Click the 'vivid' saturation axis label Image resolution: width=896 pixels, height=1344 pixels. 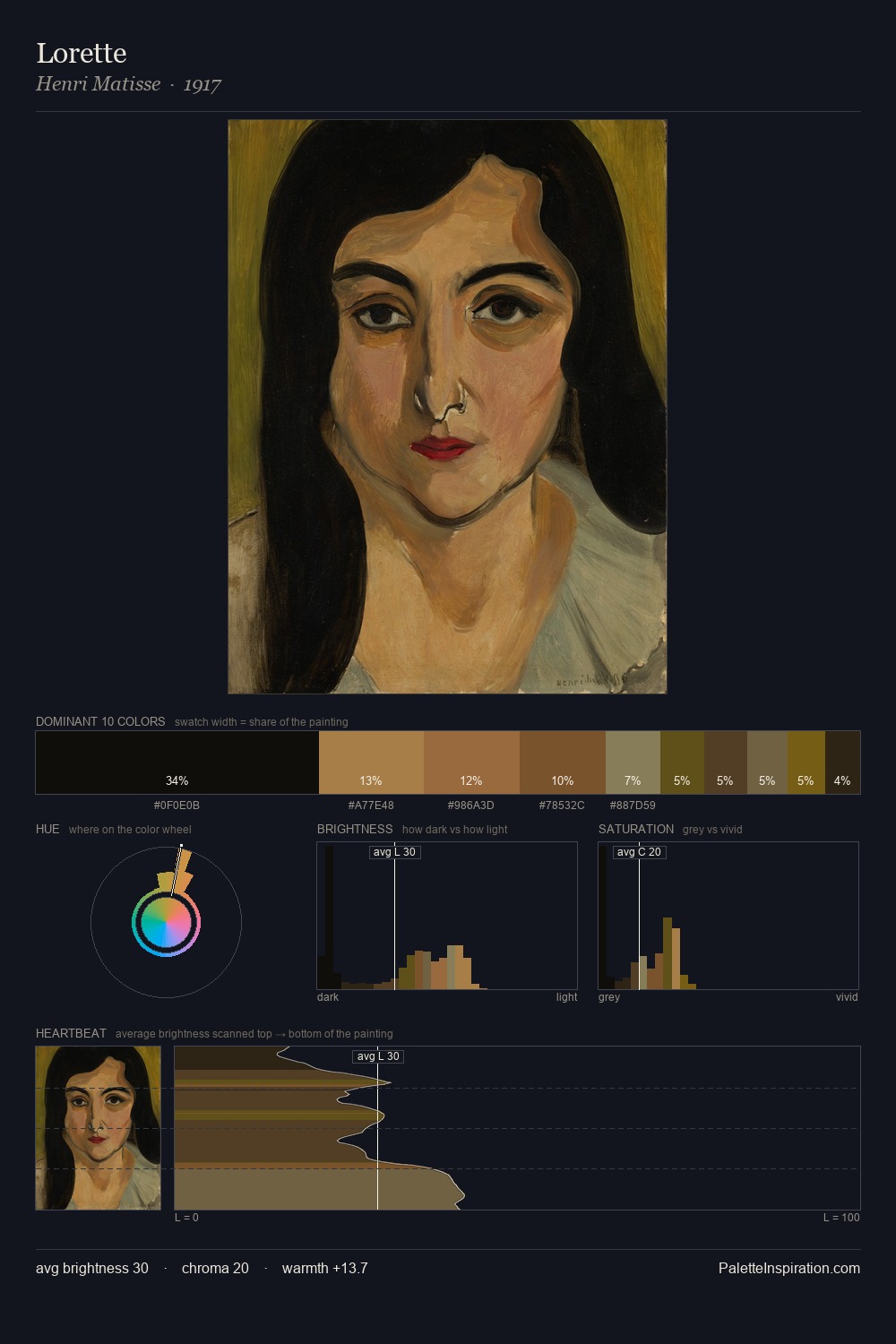847,997
